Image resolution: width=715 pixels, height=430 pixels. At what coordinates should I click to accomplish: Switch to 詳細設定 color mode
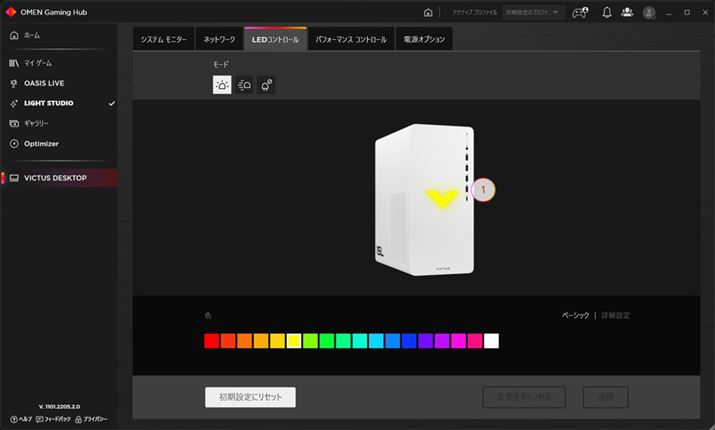pyautogui.click(x=615, y=315)
